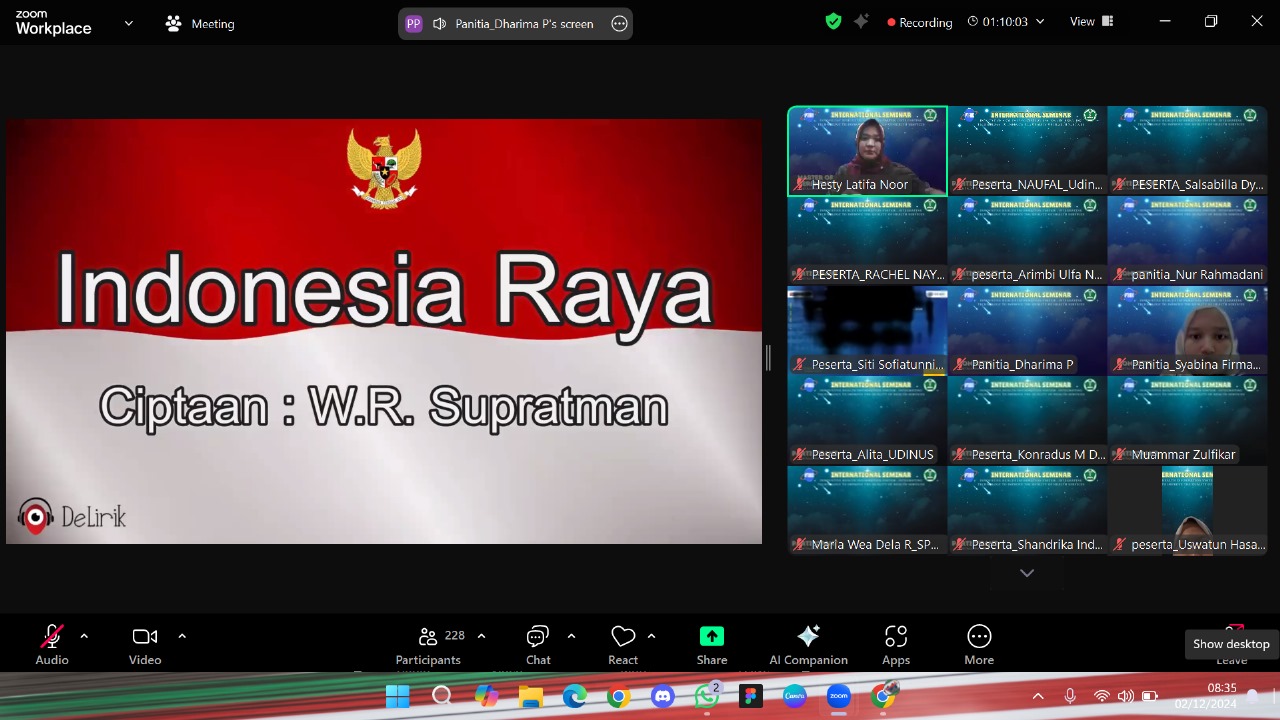Expand the chat options arrow
Viewport: 1280px width, 720px height.
(571, 636)
